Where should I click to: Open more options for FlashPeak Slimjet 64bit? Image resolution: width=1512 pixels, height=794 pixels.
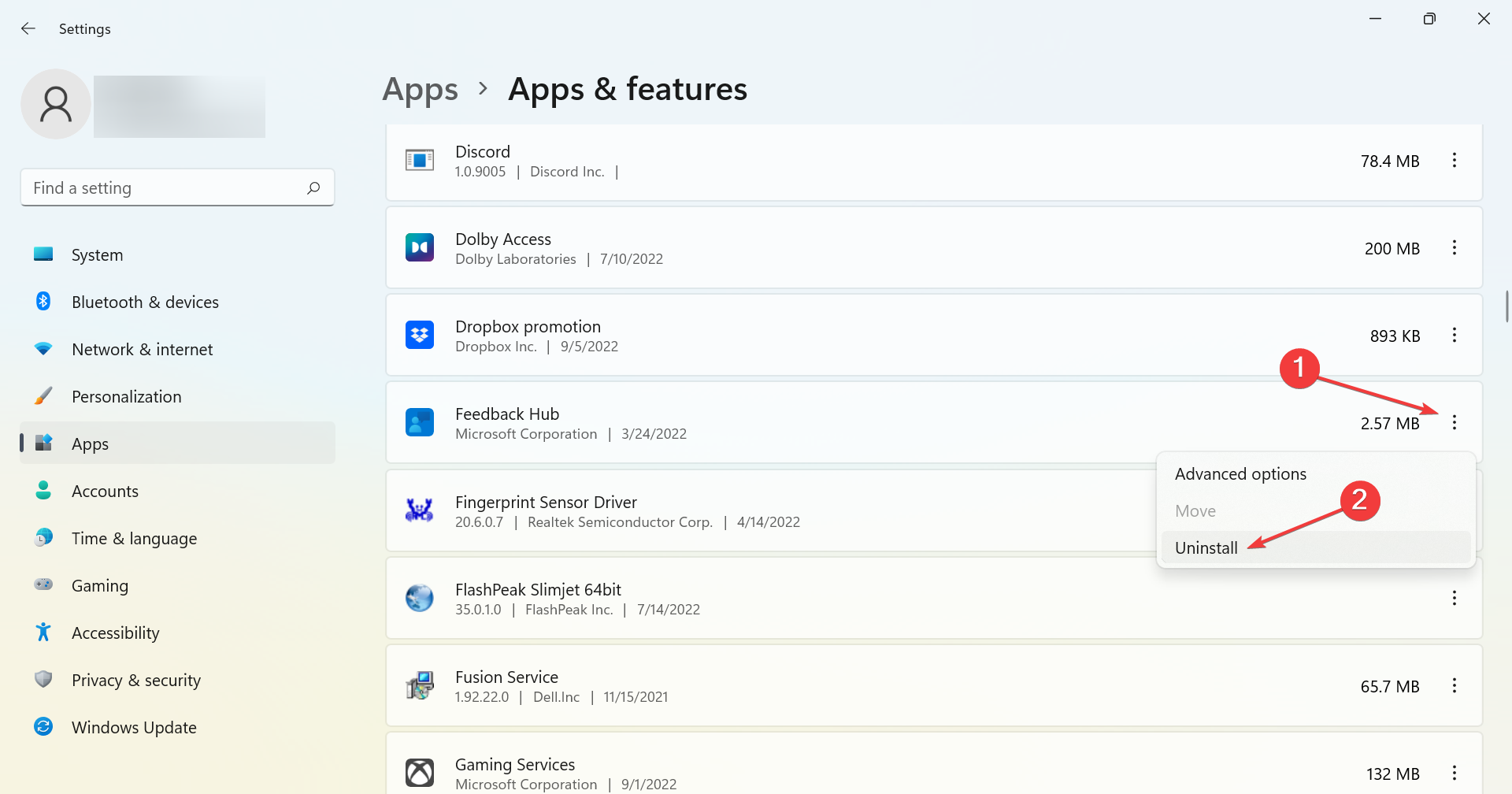[x=1455, y=599]
